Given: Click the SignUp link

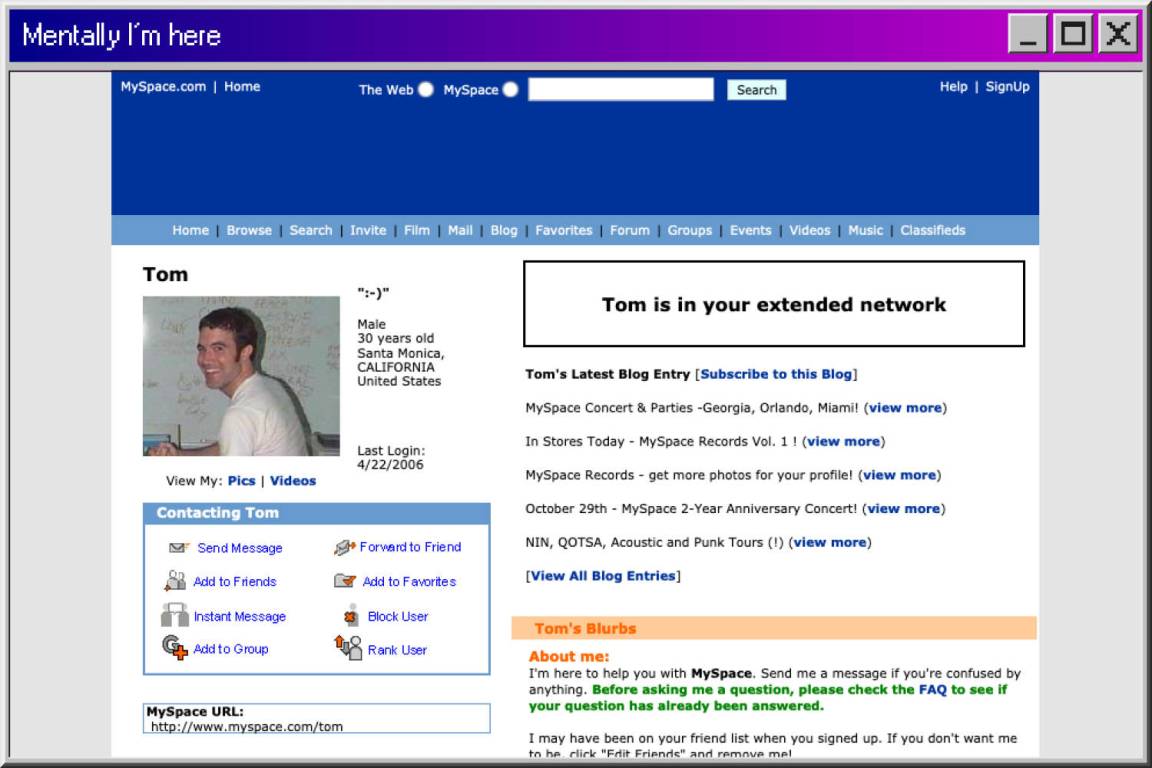Looking at the screenshot, I should click(1007, 86).
